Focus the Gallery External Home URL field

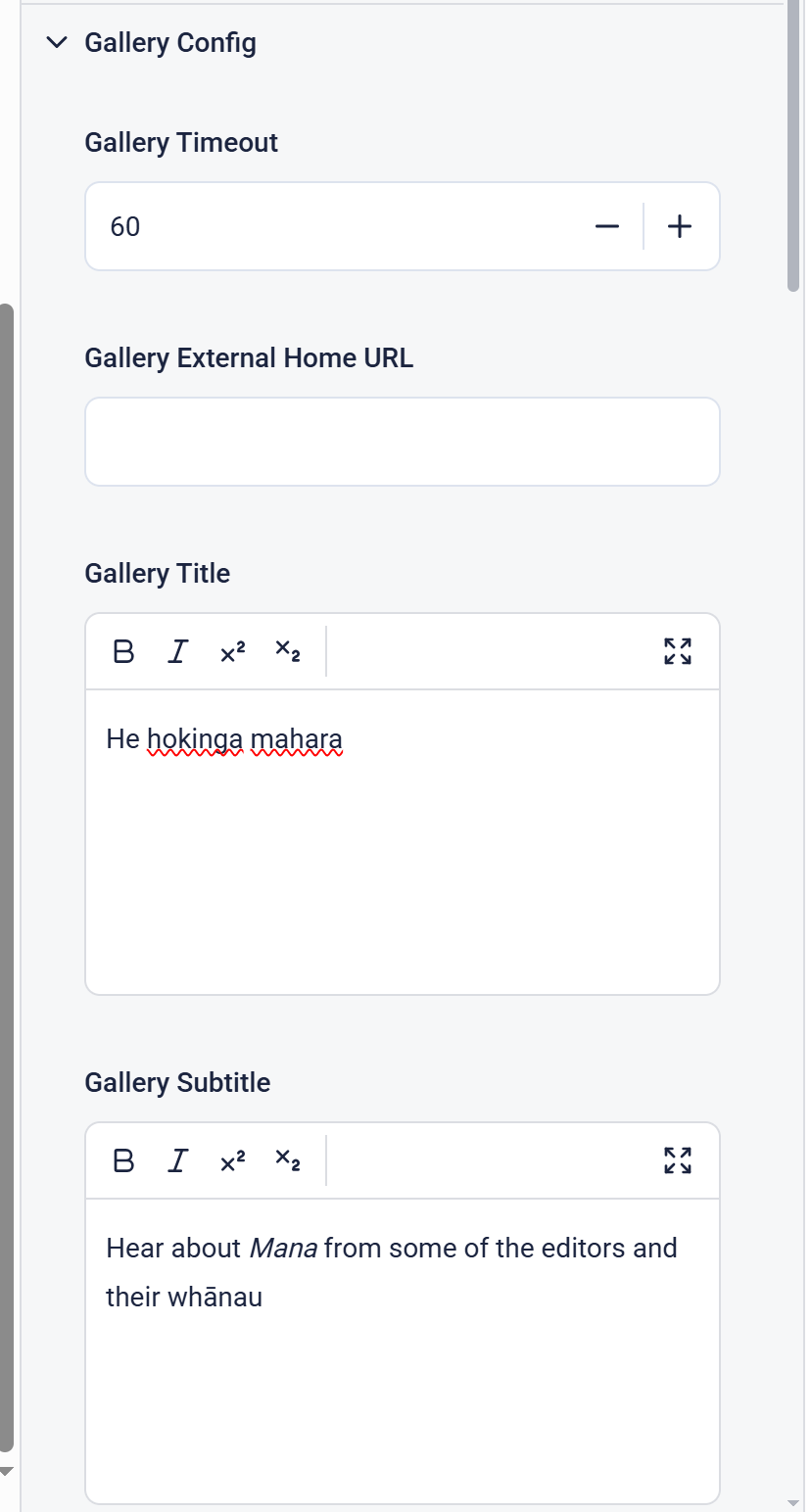(x=402, y=442)
